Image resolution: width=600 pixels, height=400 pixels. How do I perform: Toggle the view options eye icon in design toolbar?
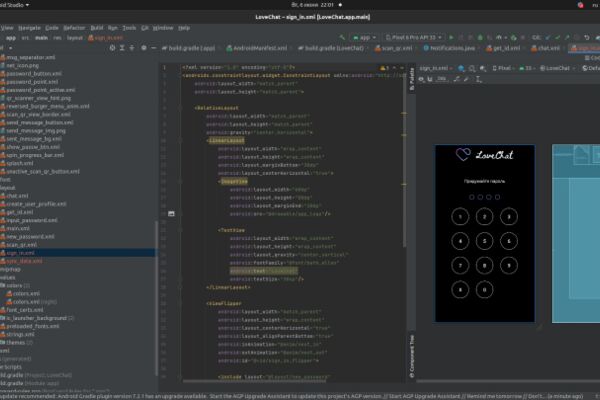point(421,79)
